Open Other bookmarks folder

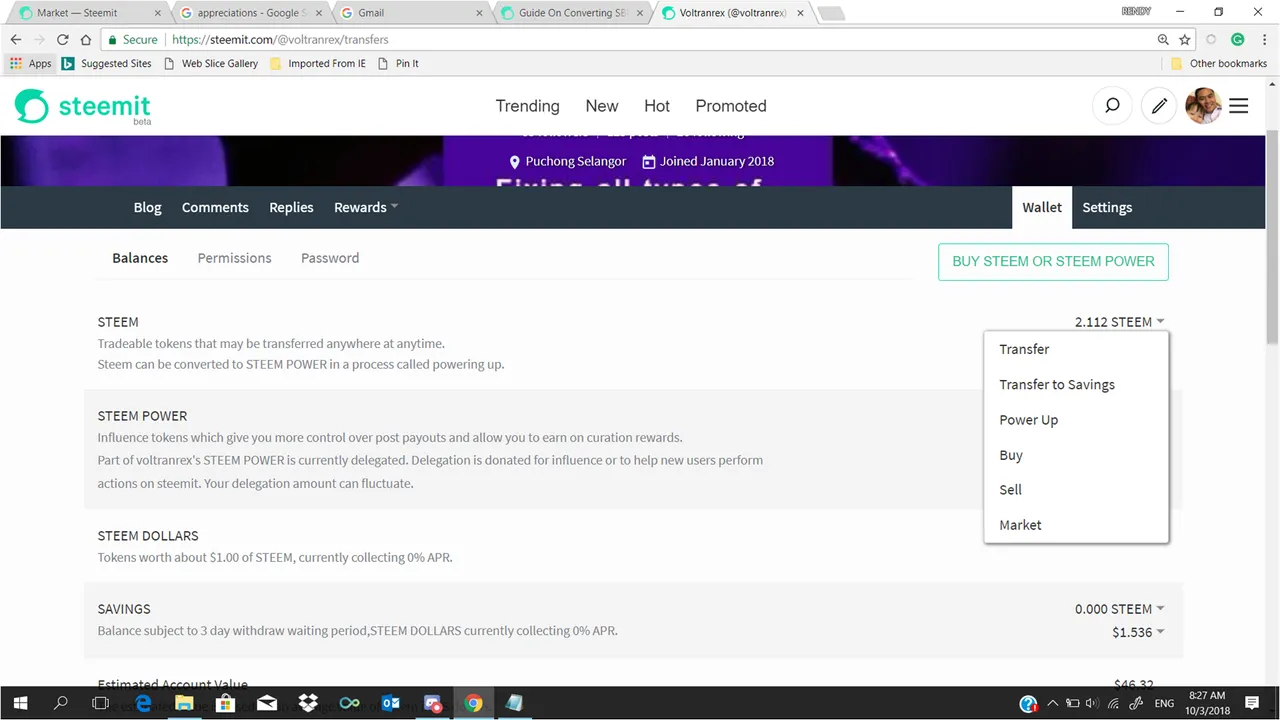[x=1218, y=63]
